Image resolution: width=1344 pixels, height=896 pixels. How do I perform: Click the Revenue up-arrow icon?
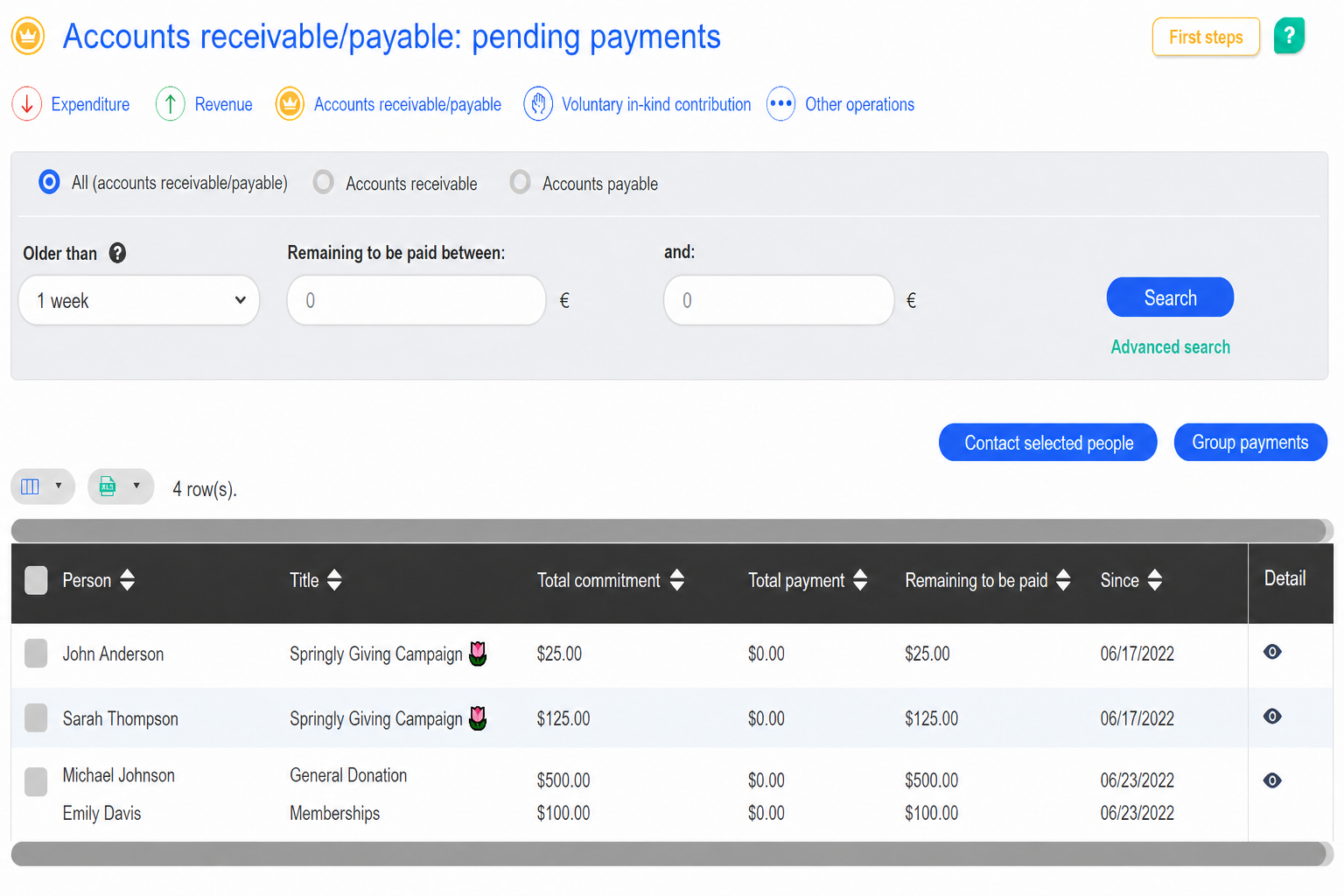171,104
